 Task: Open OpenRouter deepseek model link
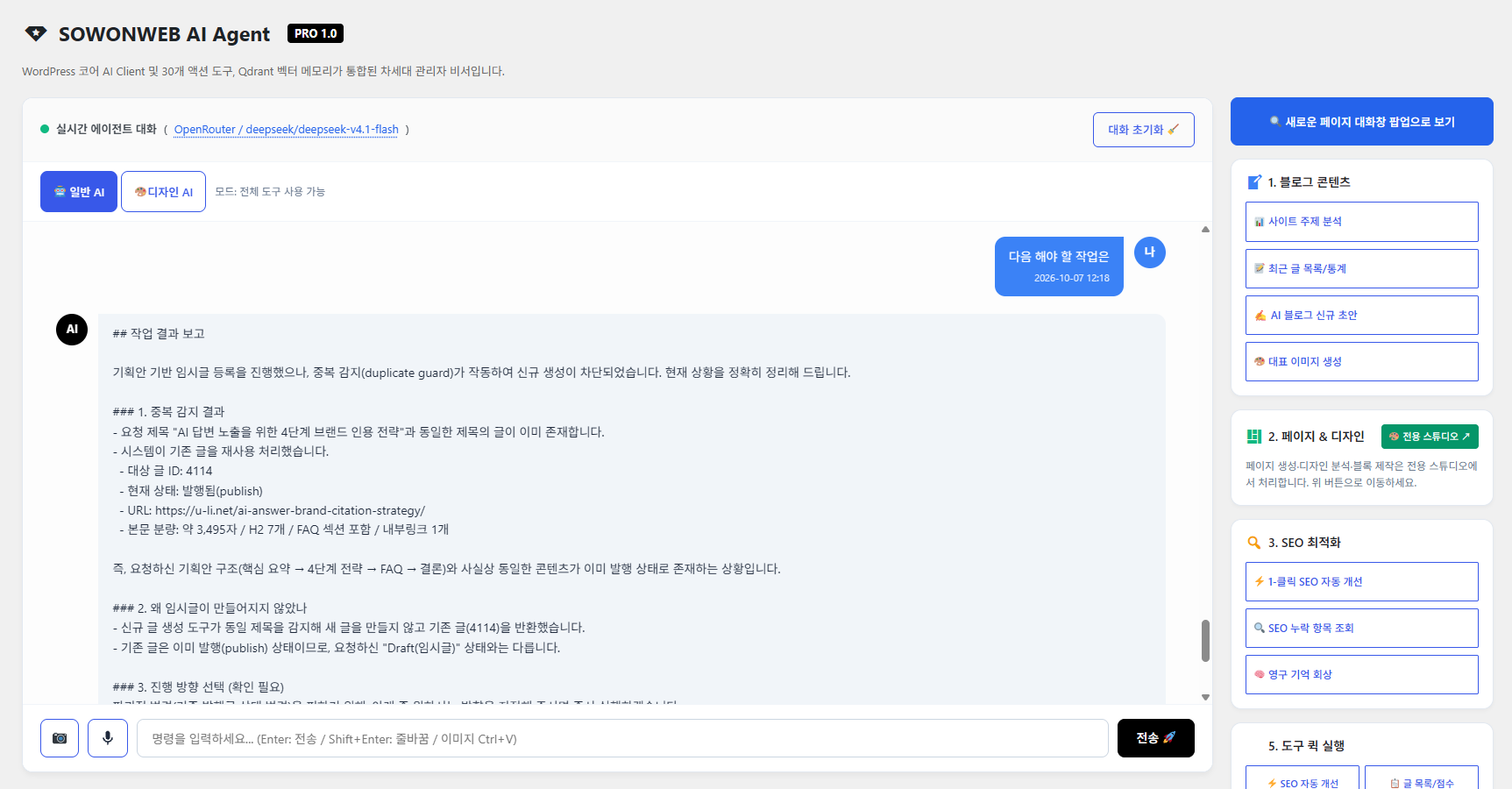[x=286, y=130]
